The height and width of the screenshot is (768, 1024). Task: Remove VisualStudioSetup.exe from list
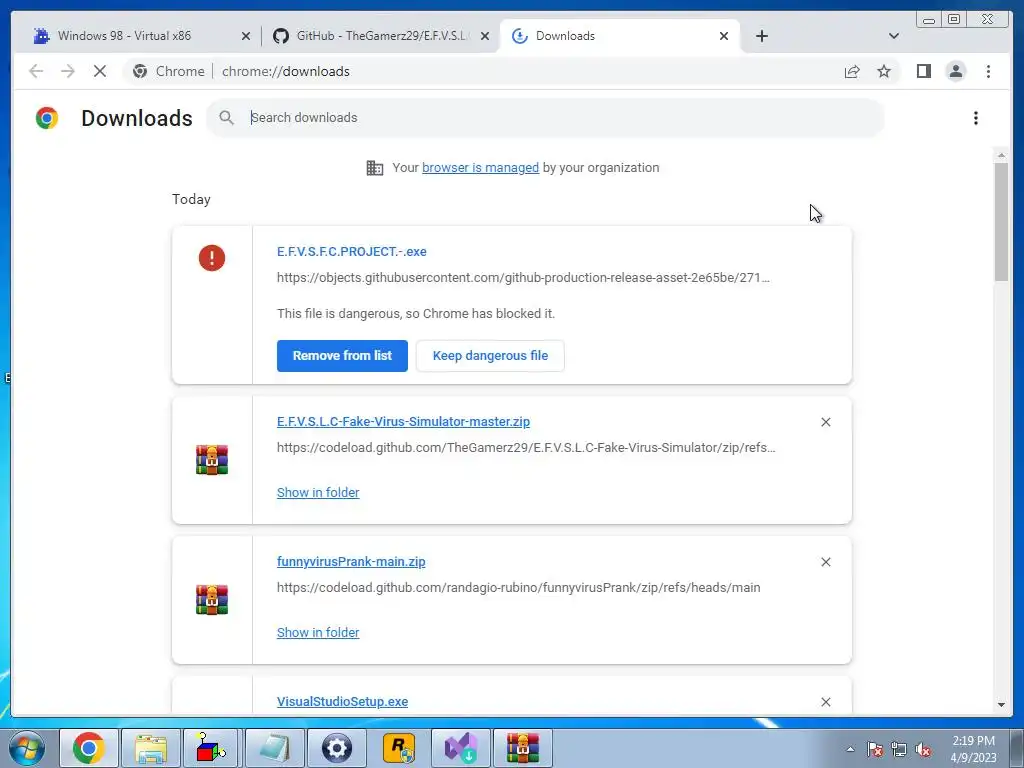pos(825,701)
